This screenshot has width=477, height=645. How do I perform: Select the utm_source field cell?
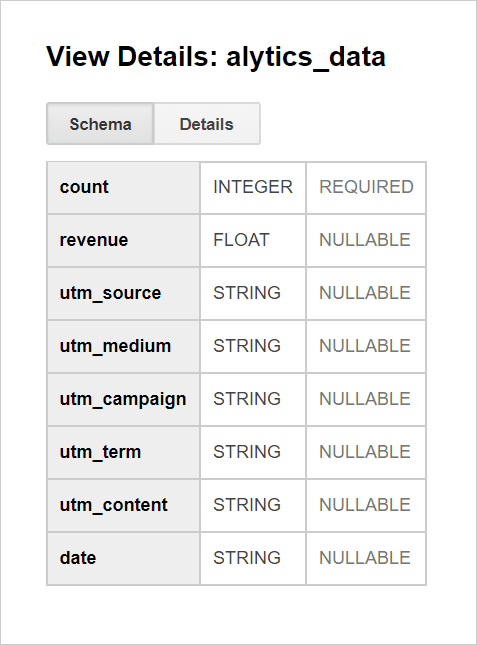(123, 293)
